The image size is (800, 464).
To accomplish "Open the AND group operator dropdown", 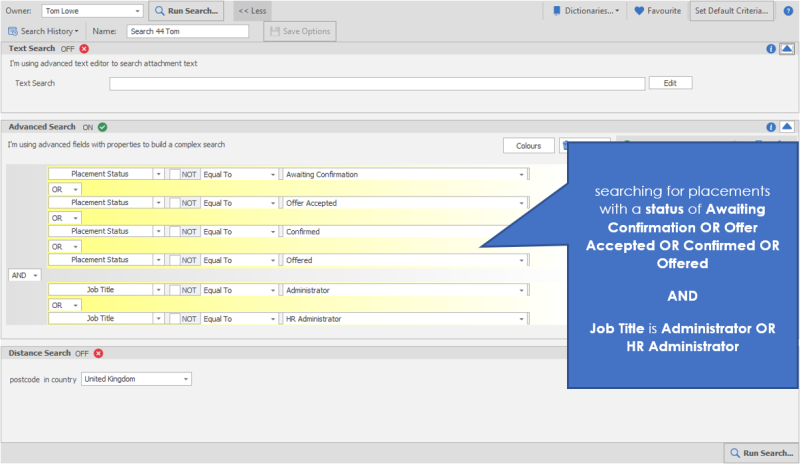I will point(24,275).
